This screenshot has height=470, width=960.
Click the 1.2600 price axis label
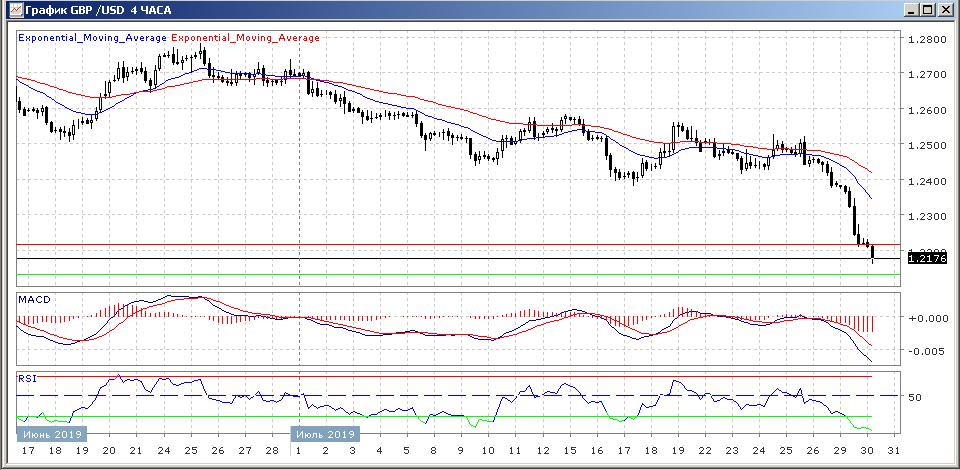927,110
